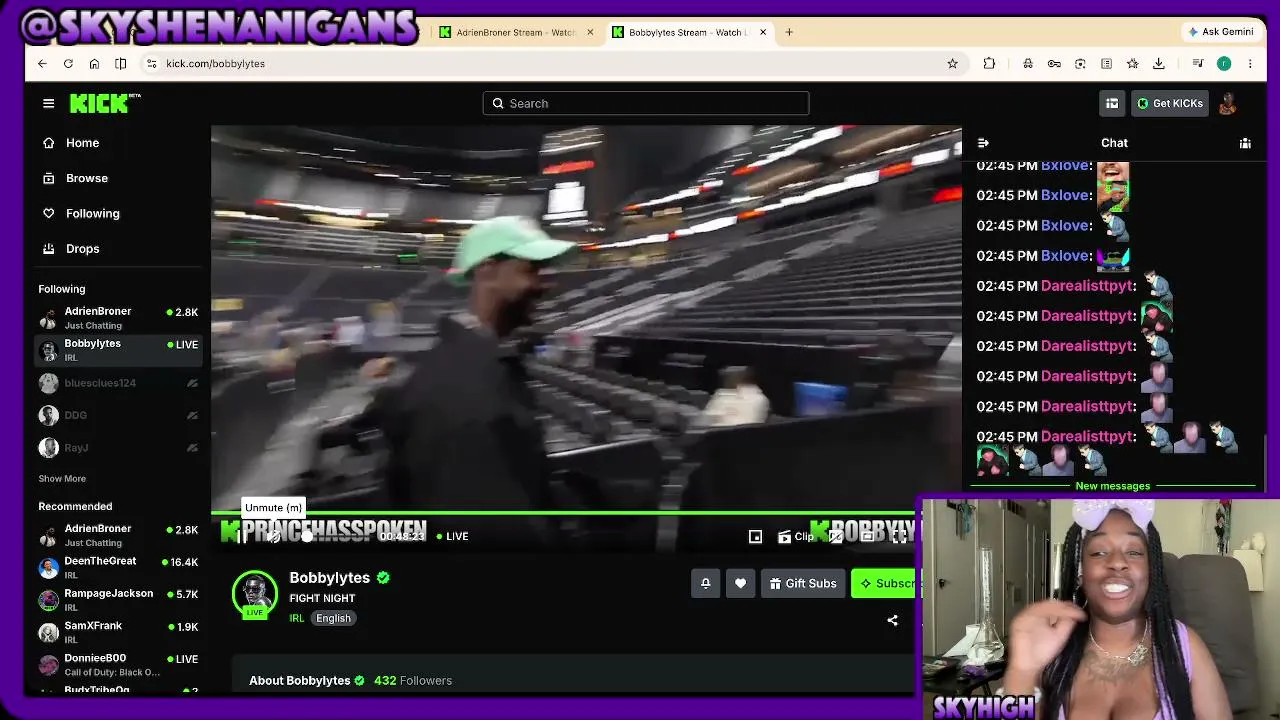Click the browser home button
The image size is (1280, 720).
pyautogui.click(x=94, y=64)
